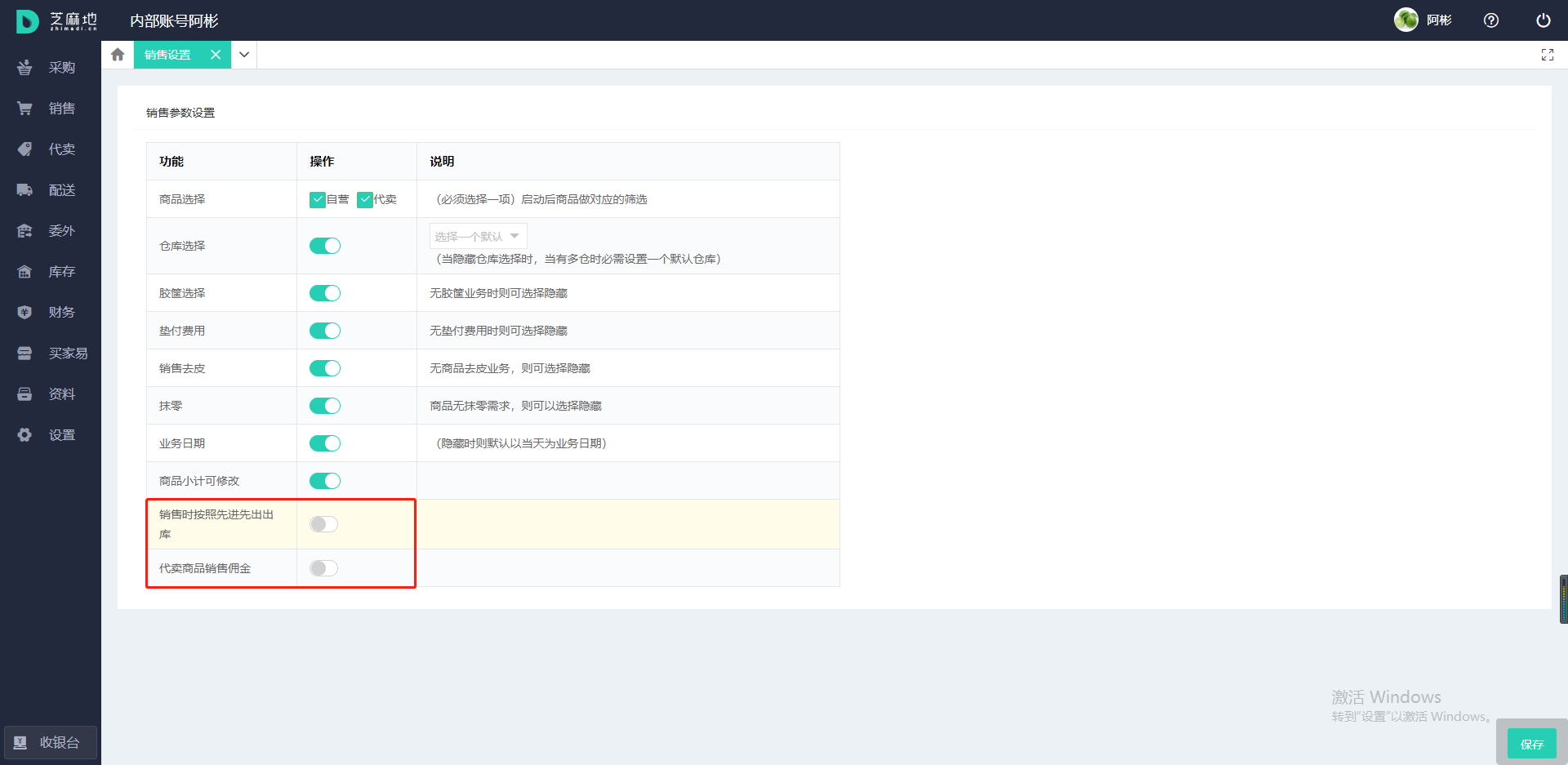Click the 芝麻地 logo icon

tap(27, 21)
